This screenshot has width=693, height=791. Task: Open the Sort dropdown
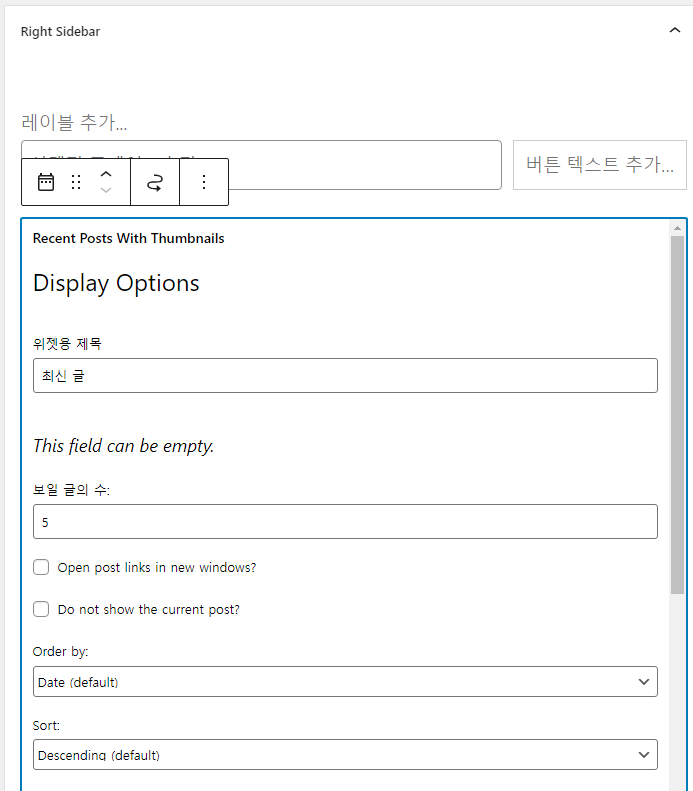coord(345,755)
